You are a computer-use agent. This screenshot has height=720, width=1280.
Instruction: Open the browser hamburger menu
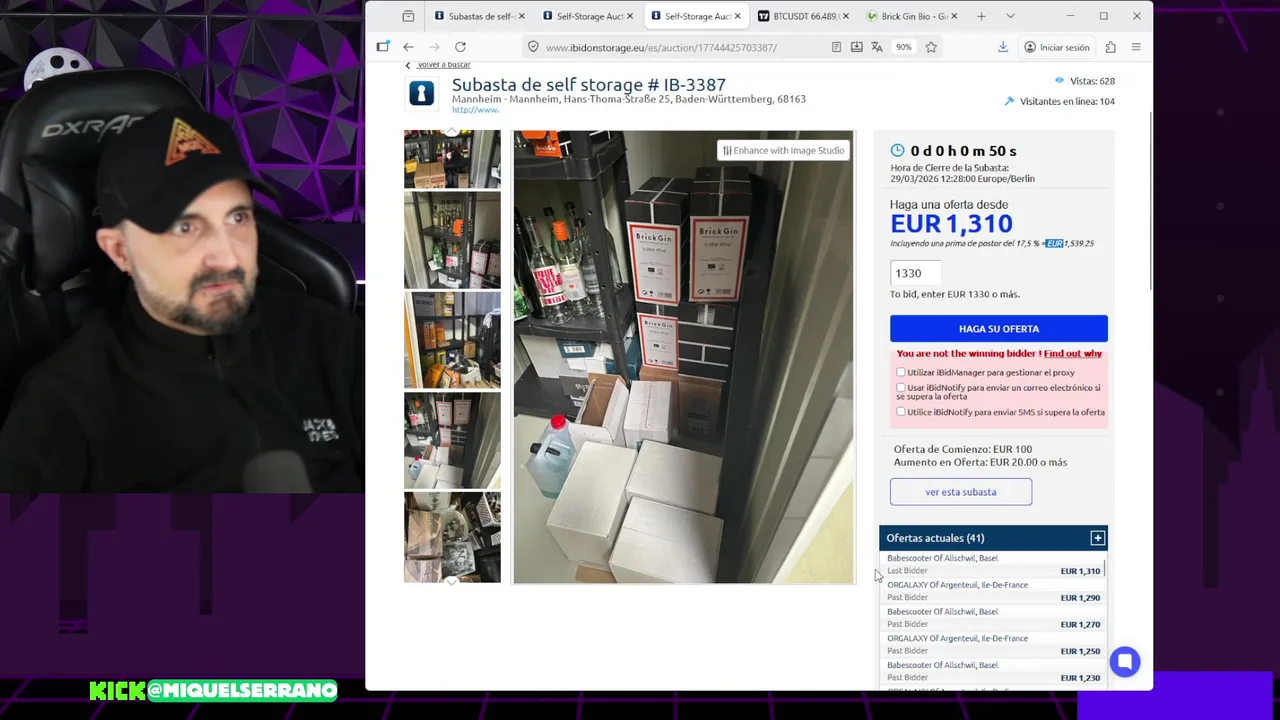1136,47
